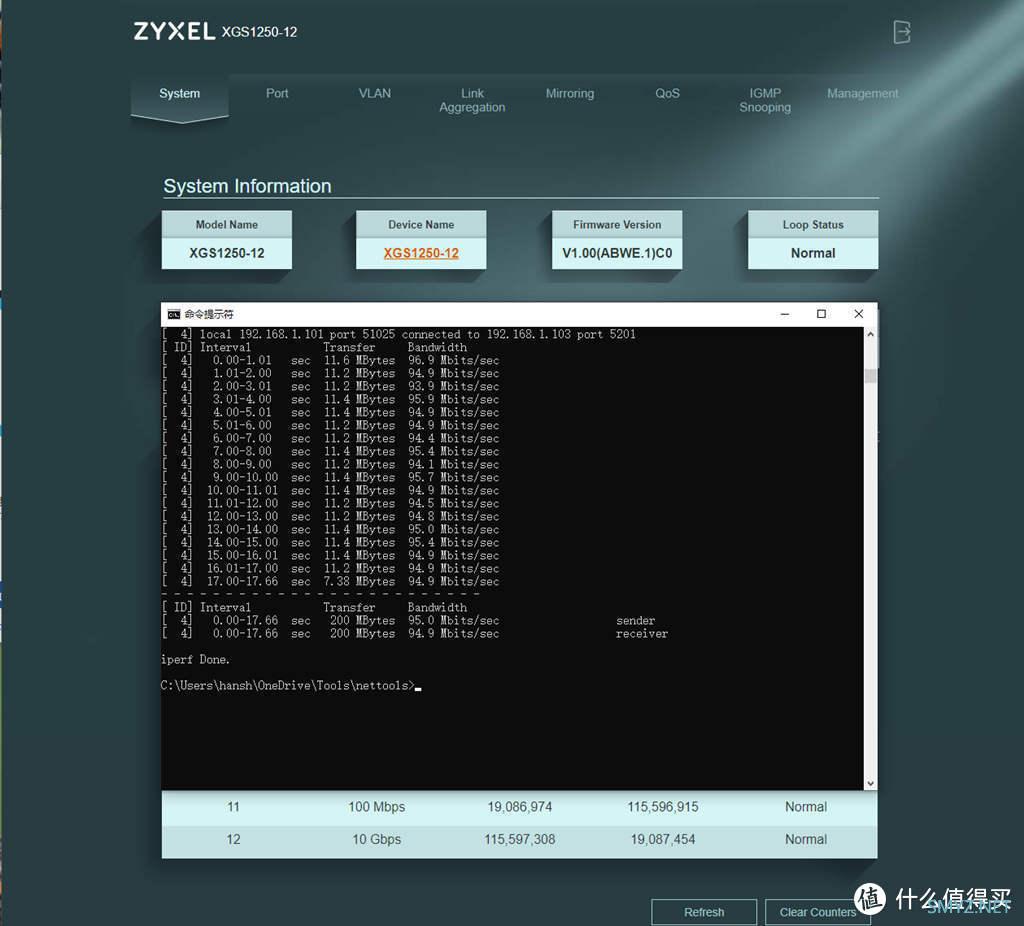Open the Management tab
The width and height of the screenshot is (1024, 926).
(863, 93)
